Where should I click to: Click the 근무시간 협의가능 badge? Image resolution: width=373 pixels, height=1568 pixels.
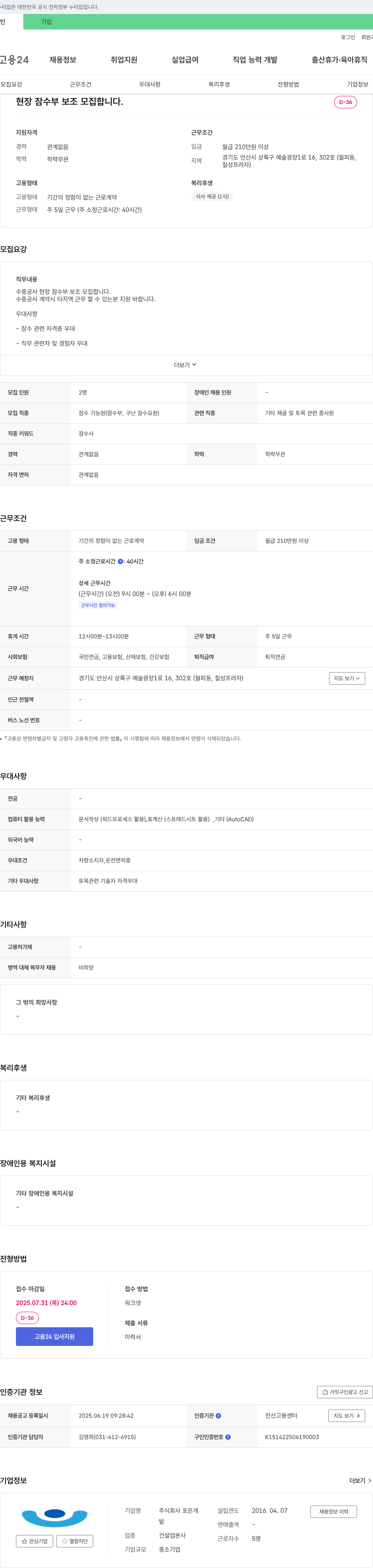click(98, 605)
